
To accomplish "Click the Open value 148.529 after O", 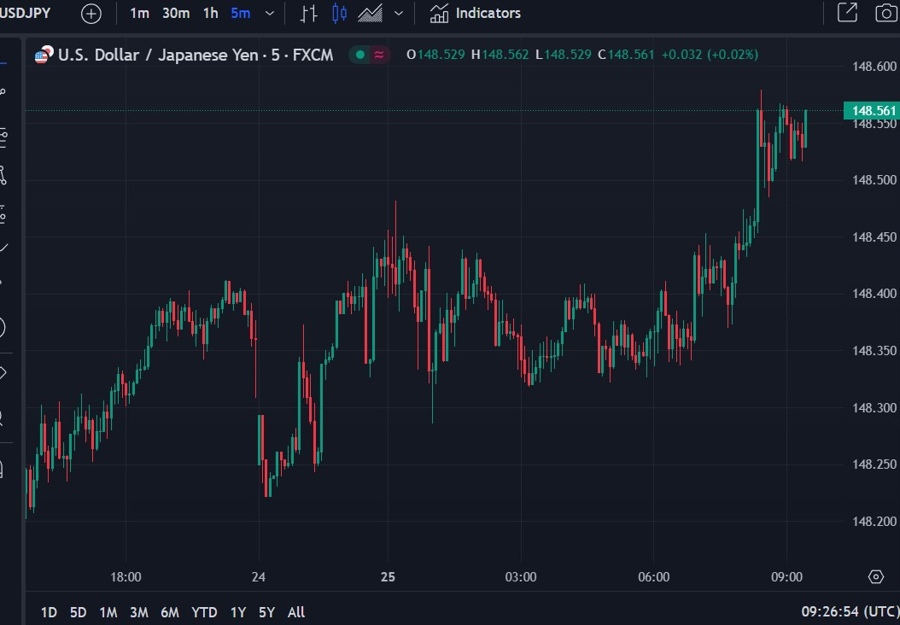I will point(441,55).
